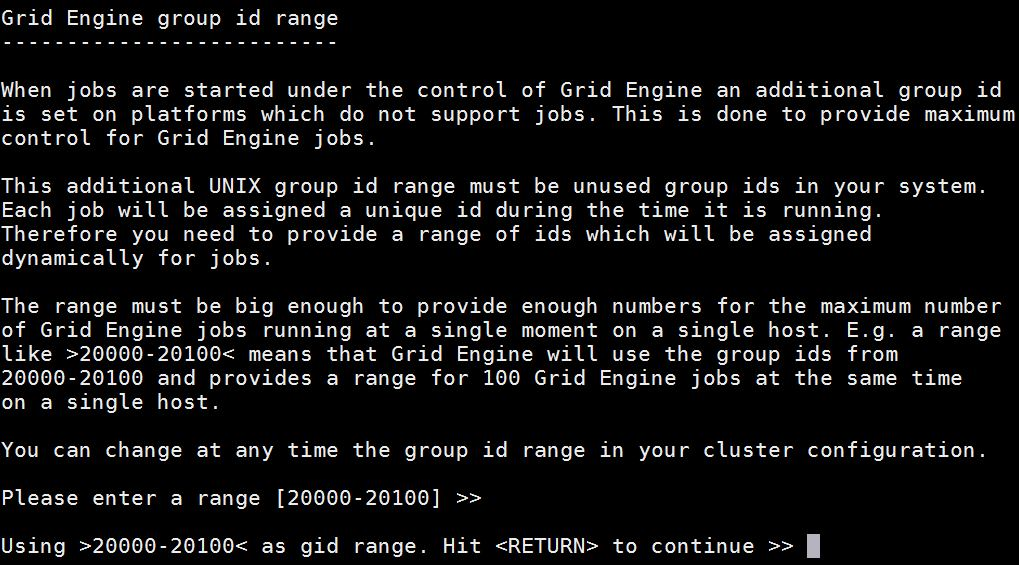Click line "dynamically for jobs."
This screenshot has width=1019, height=565.
point(136,259)
